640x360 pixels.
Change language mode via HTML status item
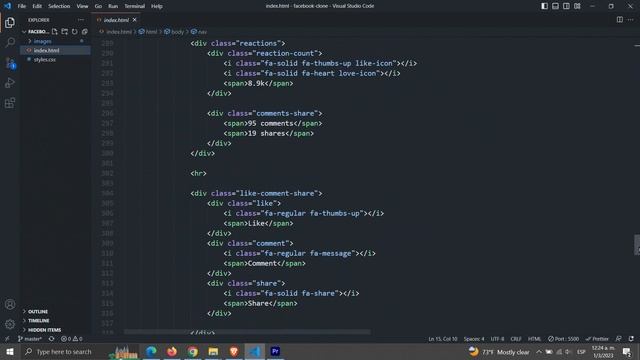point(534,339)
